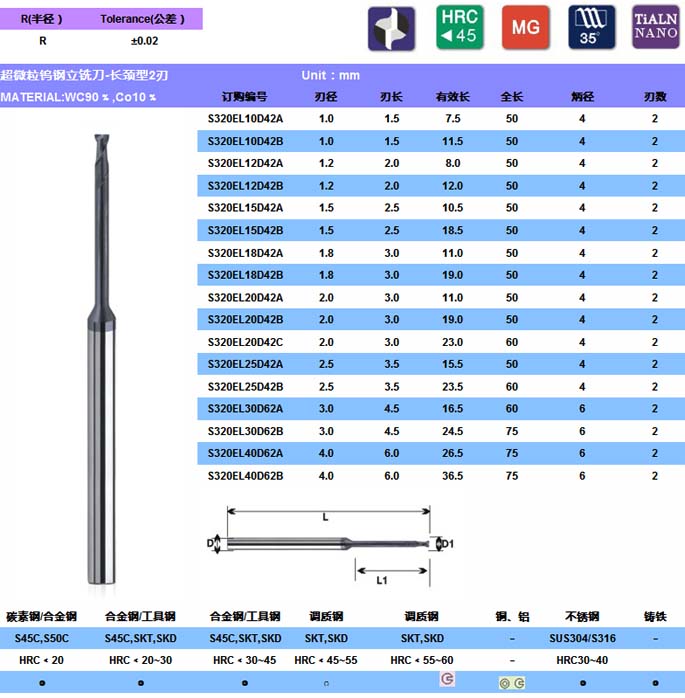The image size is (685, 698).
Task: Select the R(半径) header tab
Action: 42,19
